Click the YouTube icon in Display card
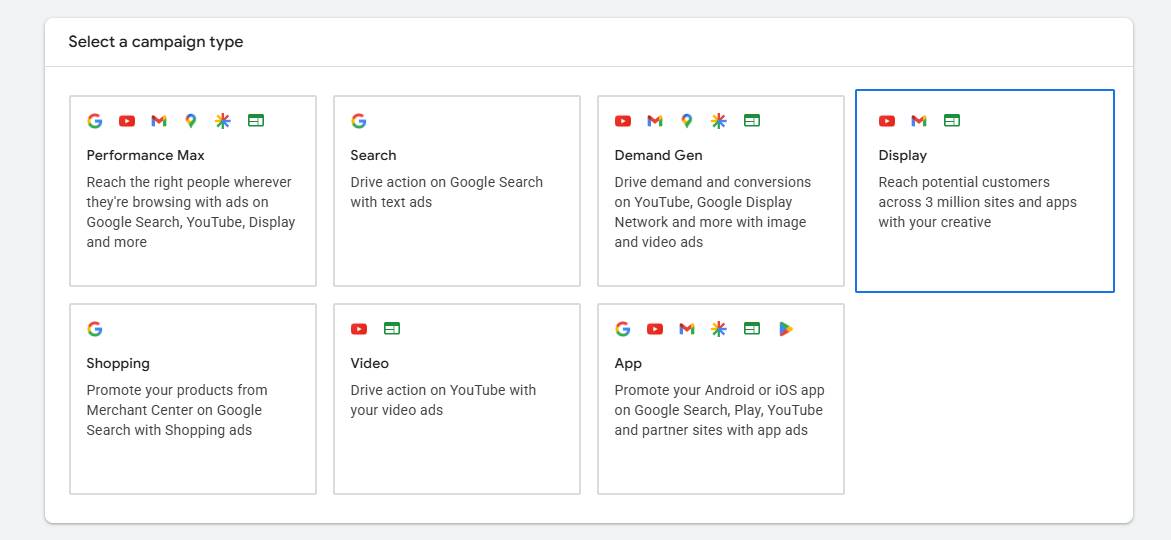Image resolution: width=1171 pixels, height=540 pixels. click(887, 121)
